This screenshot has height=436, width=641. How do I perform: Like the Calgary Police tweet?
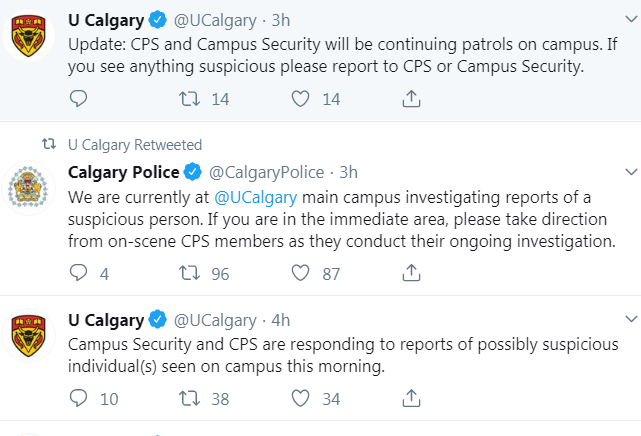pyautogui.click(x=299, y=272)
